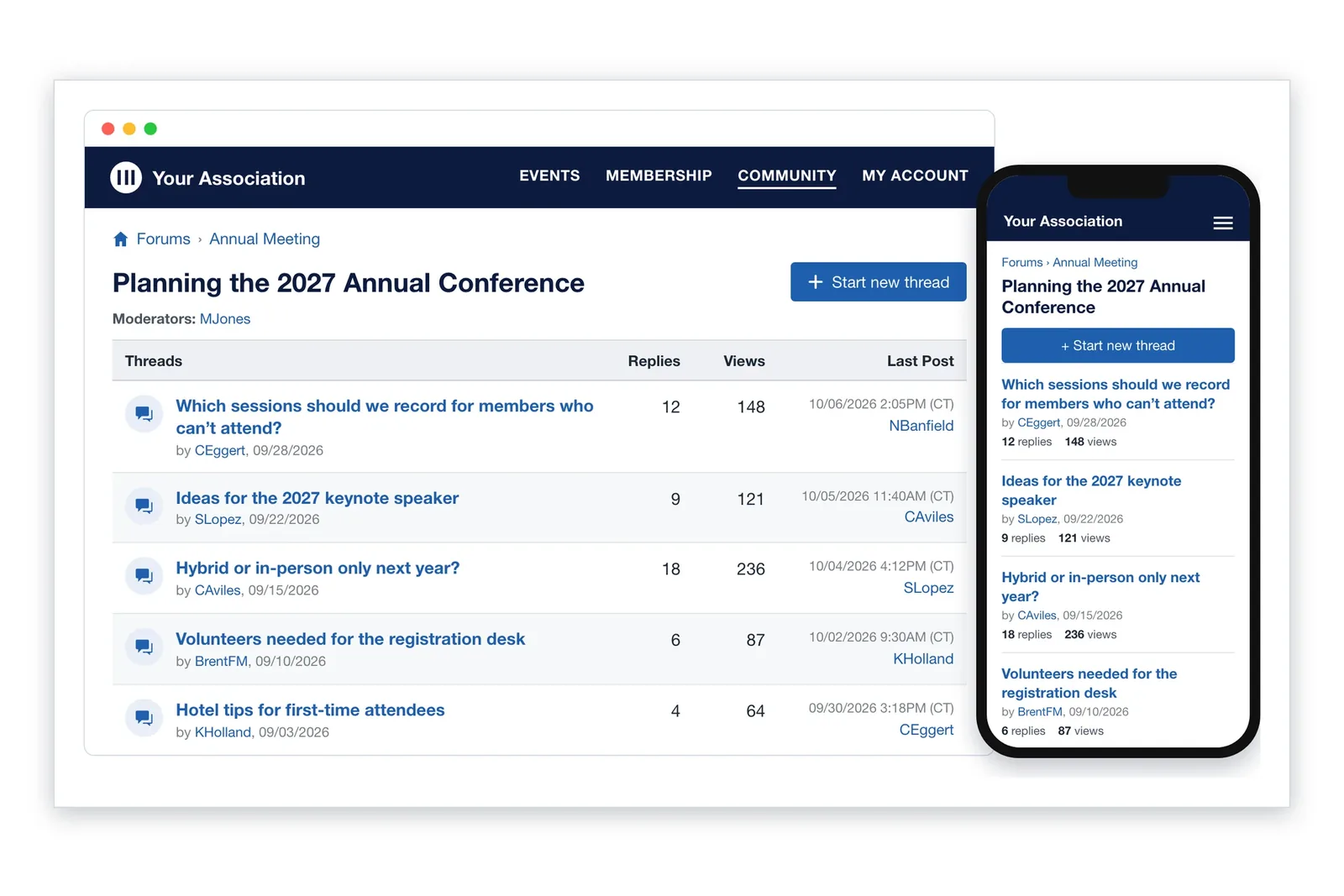This screenshot has height=896, width=1344.
Task: Tap author SLopez on the phone
Action: pos(1037,519)
